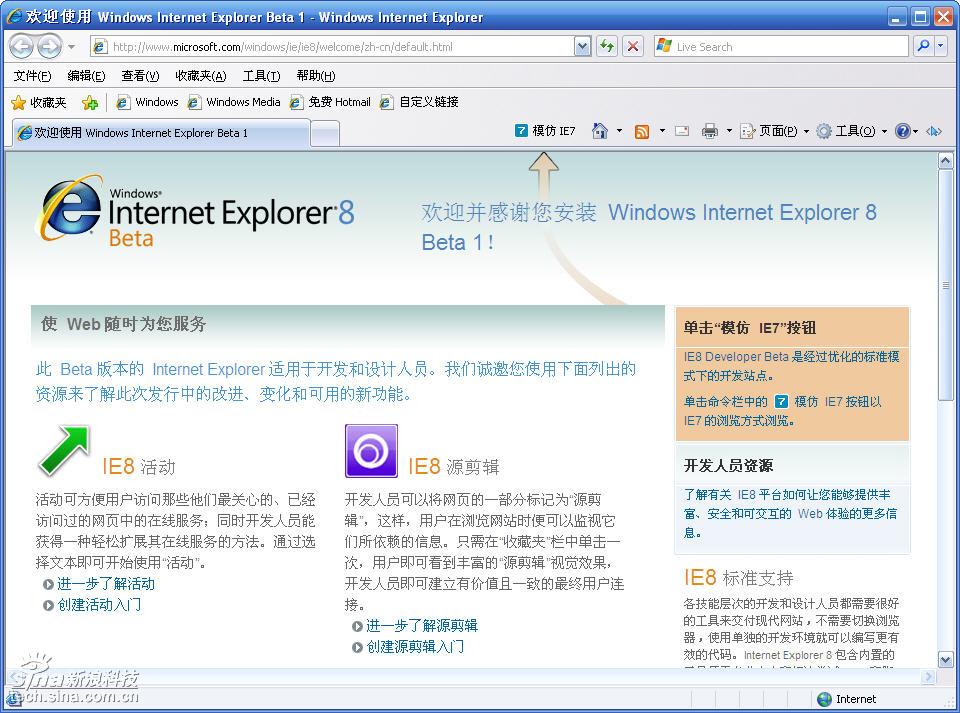Viewport: 960px width, 713px height.
Task: Click the purple IE8 源剪辑 icon
Action: 371,451
